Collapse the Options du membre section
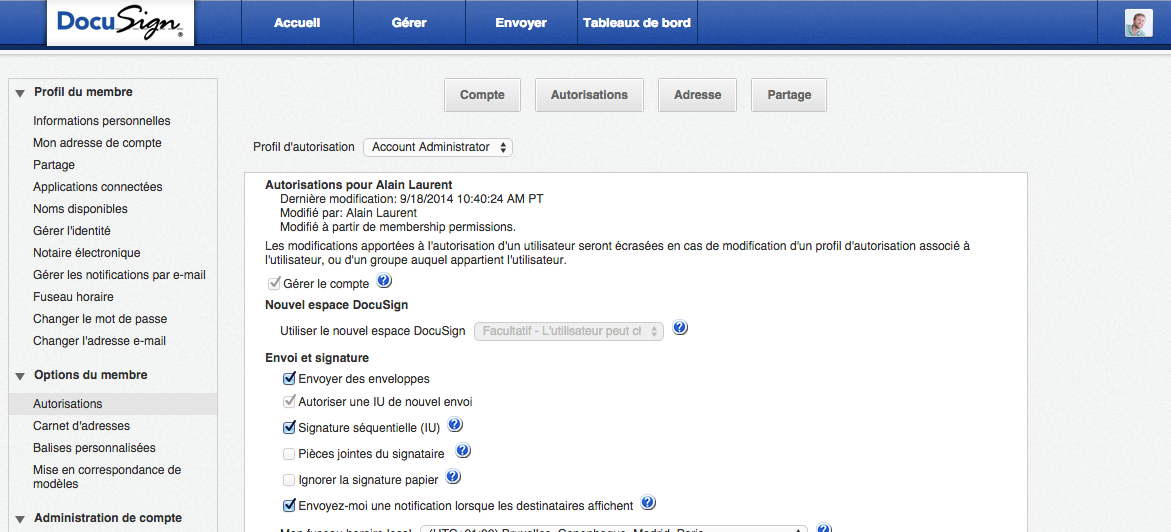 [x=19, y=376]
